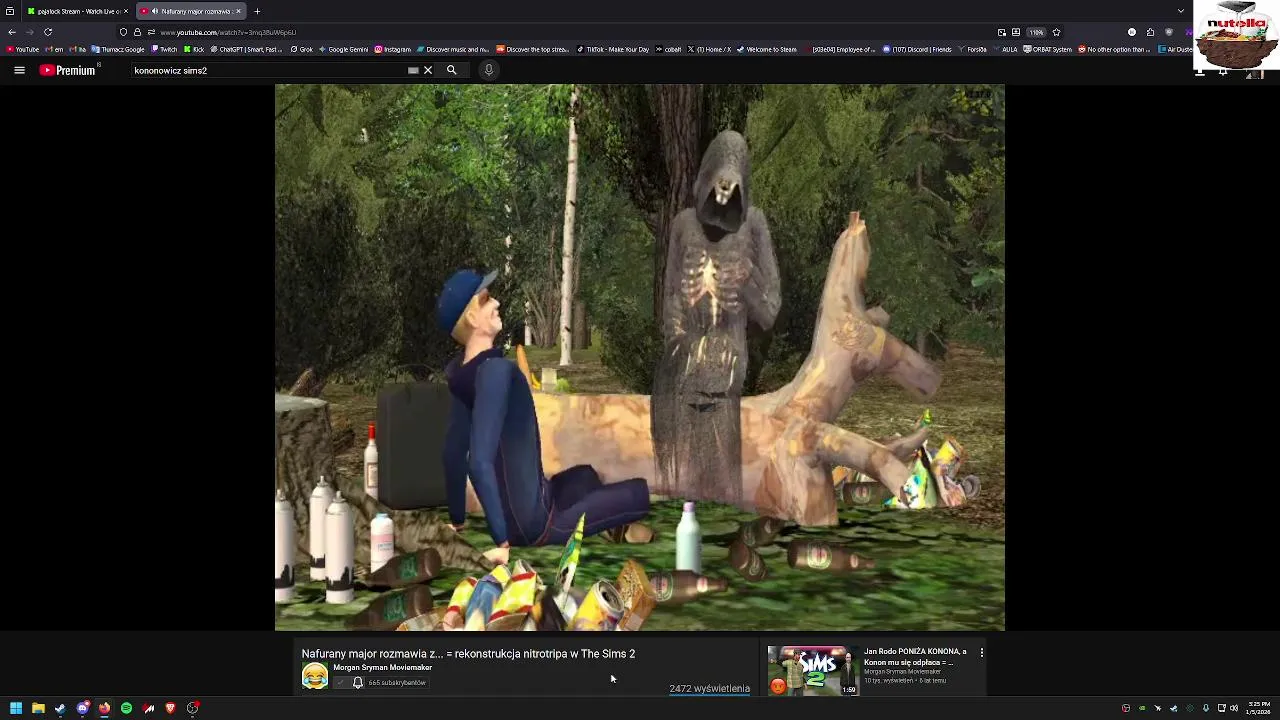Launch Steam from the taskbar
Viewport: 1280px width, 720px height.
(60, 708)
